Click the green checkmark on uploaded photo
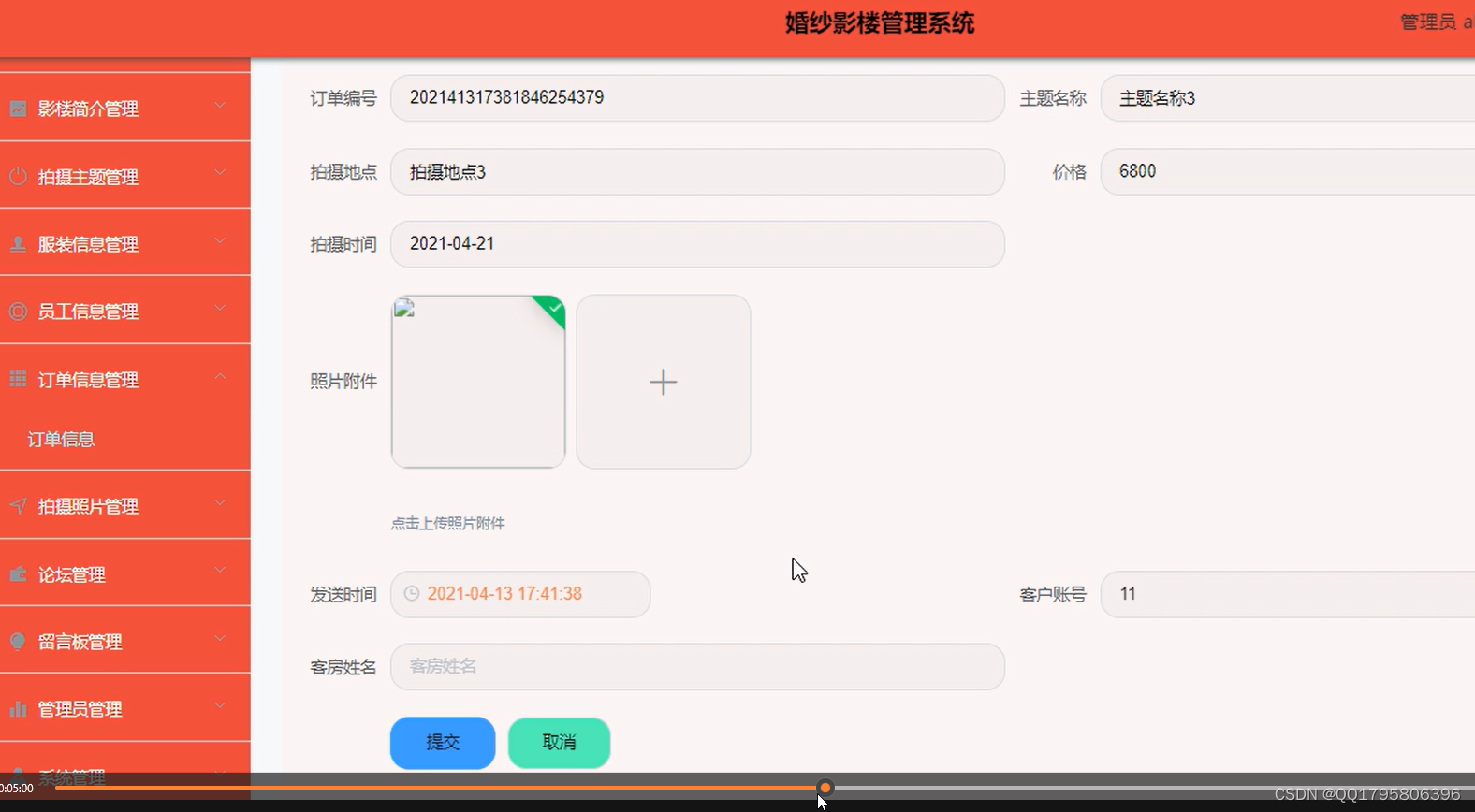The height and width of the screenshot is (812, 1475). (555, 307)
